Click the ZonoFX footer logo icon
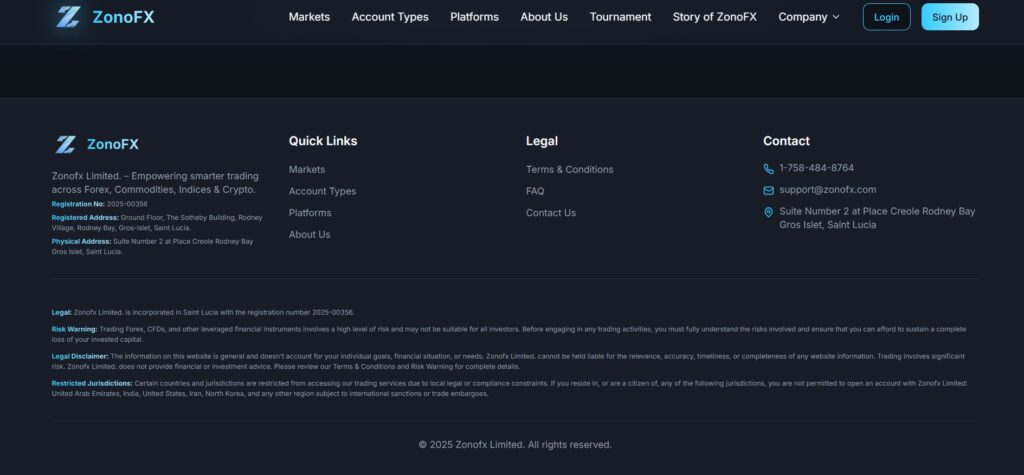This screenshot has height=475, width=1024. [65, 144]
